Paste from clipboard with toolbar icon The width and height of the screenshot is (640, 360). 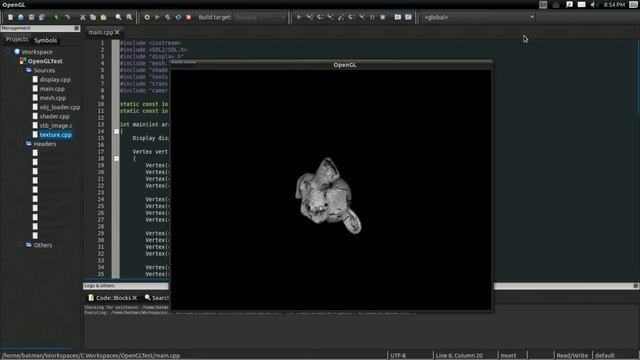coord(103,17)
